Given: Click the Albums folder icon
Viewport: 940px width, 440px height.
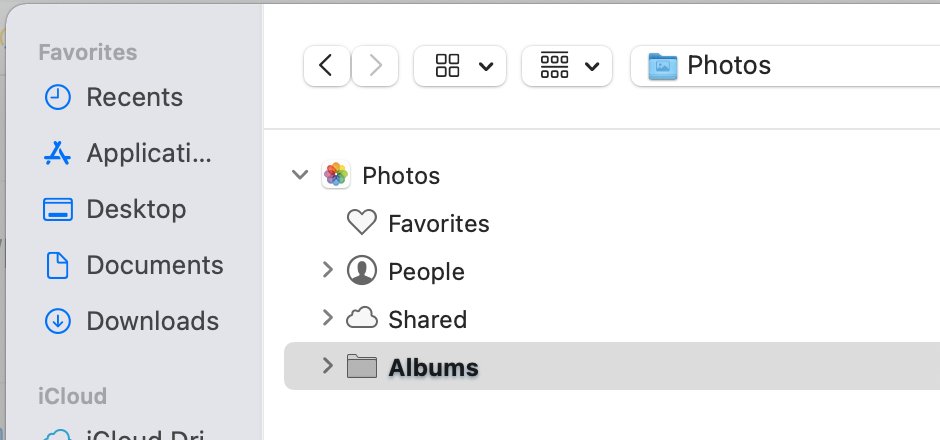Looking at the screenshot, I should 361,366.
